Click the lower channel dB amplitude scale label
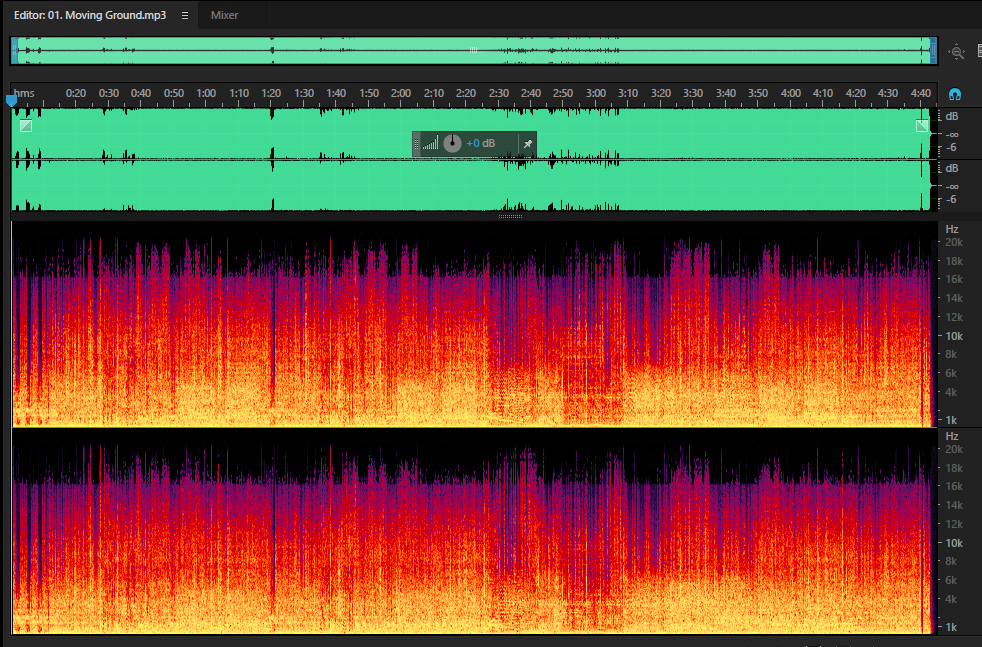 coord(952,168)
